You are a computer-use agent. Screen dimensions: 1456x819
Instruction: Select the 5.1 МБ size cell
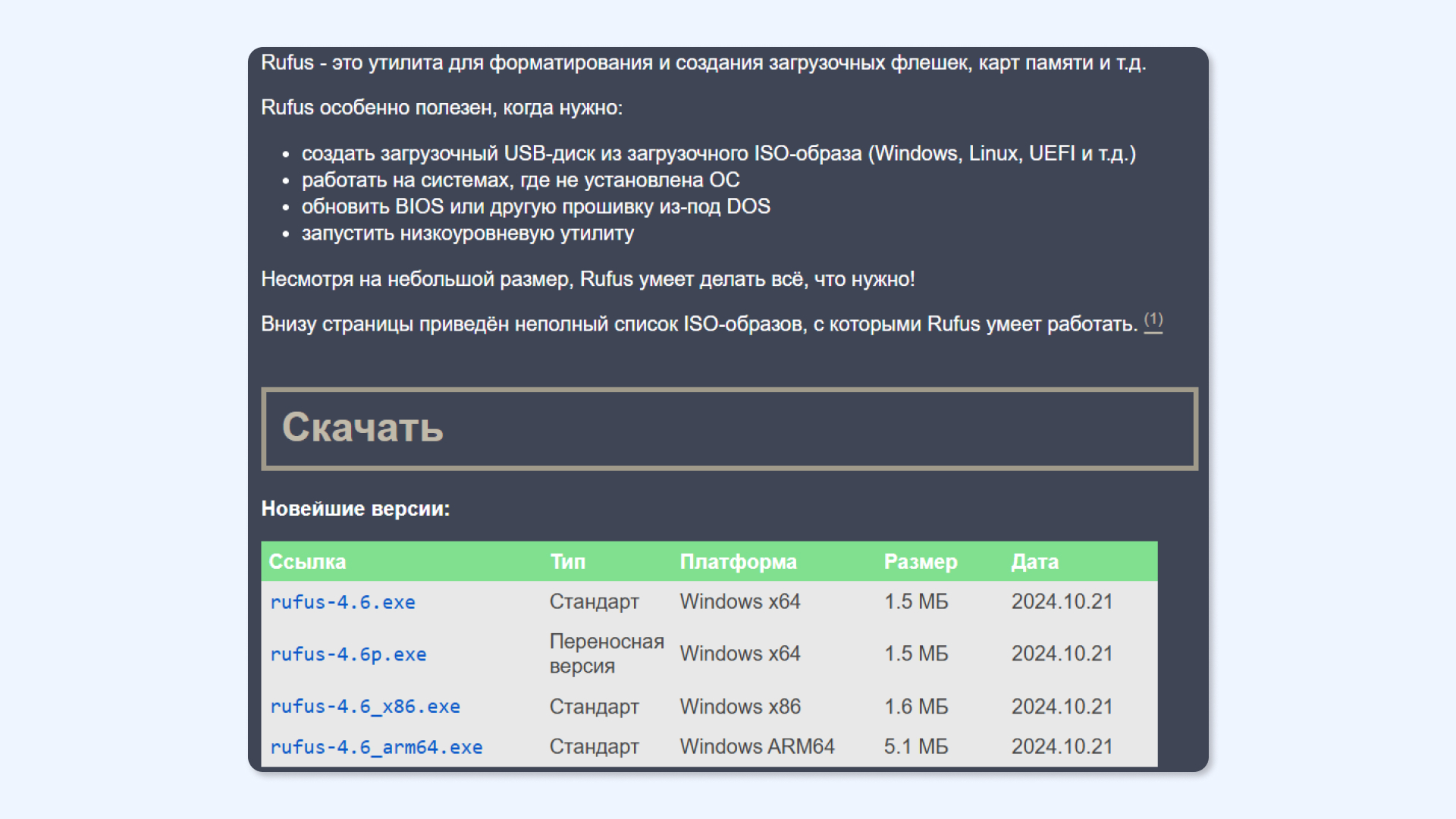(916, 747)
